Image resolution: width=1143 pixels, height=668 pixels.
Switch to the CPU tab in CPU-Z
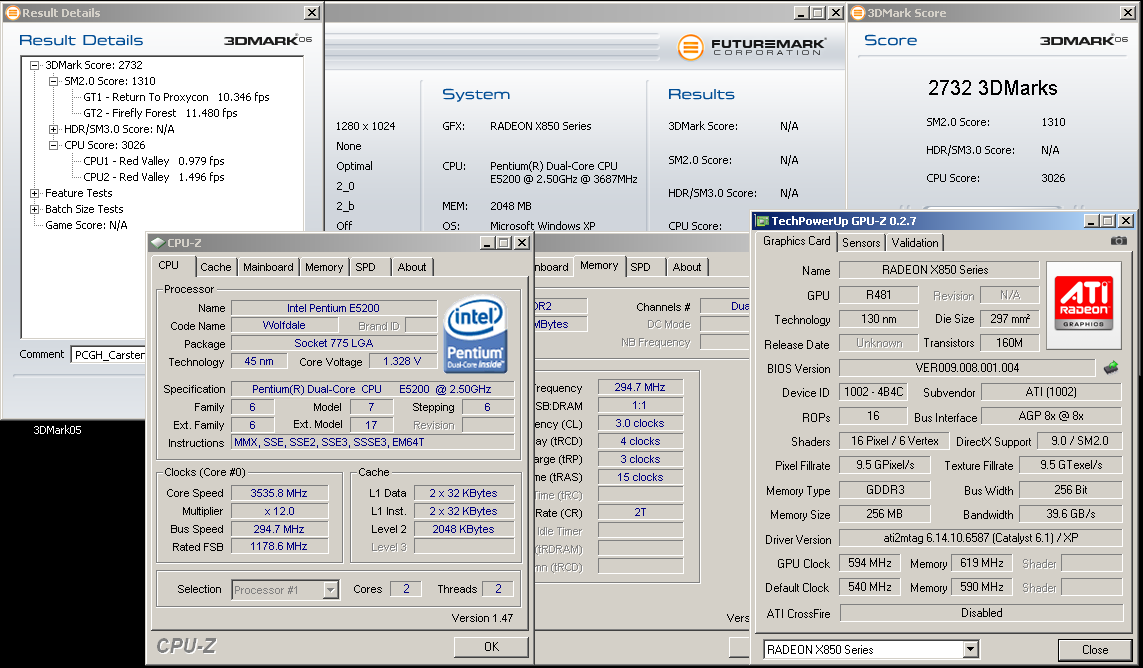pos(169,265)
